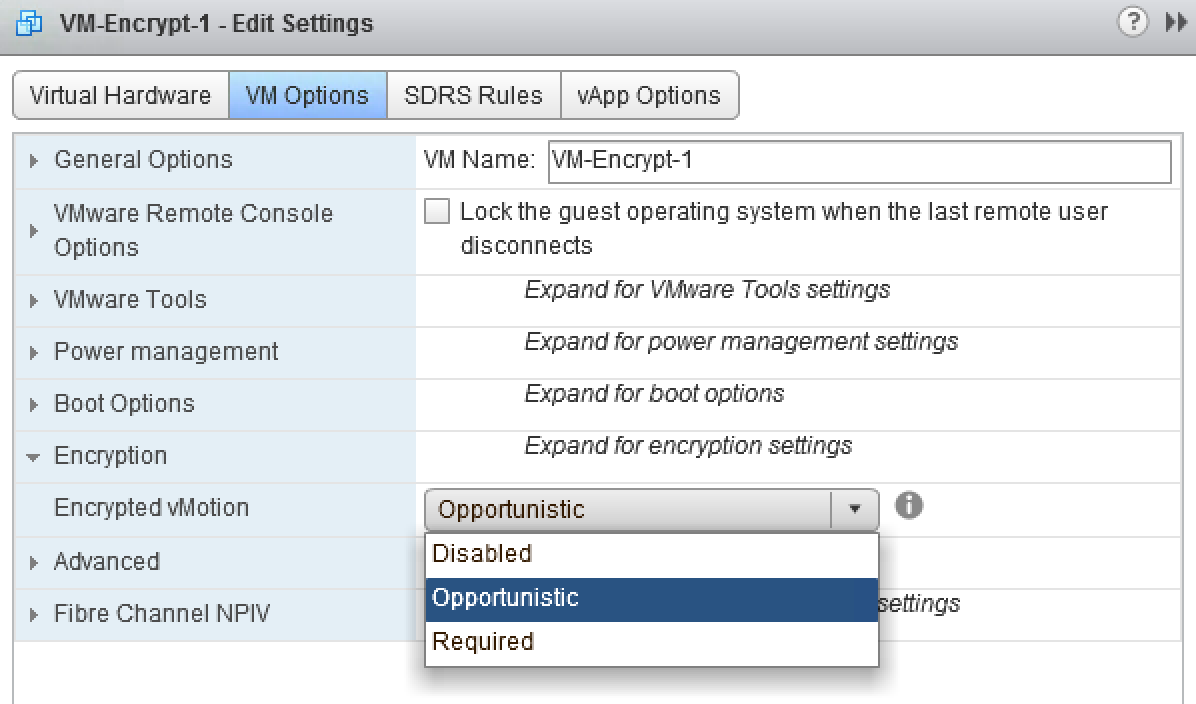Select the VM Options tab
Image resolution: width=1196 pixels, height=704 pixels.
(307, 96)
